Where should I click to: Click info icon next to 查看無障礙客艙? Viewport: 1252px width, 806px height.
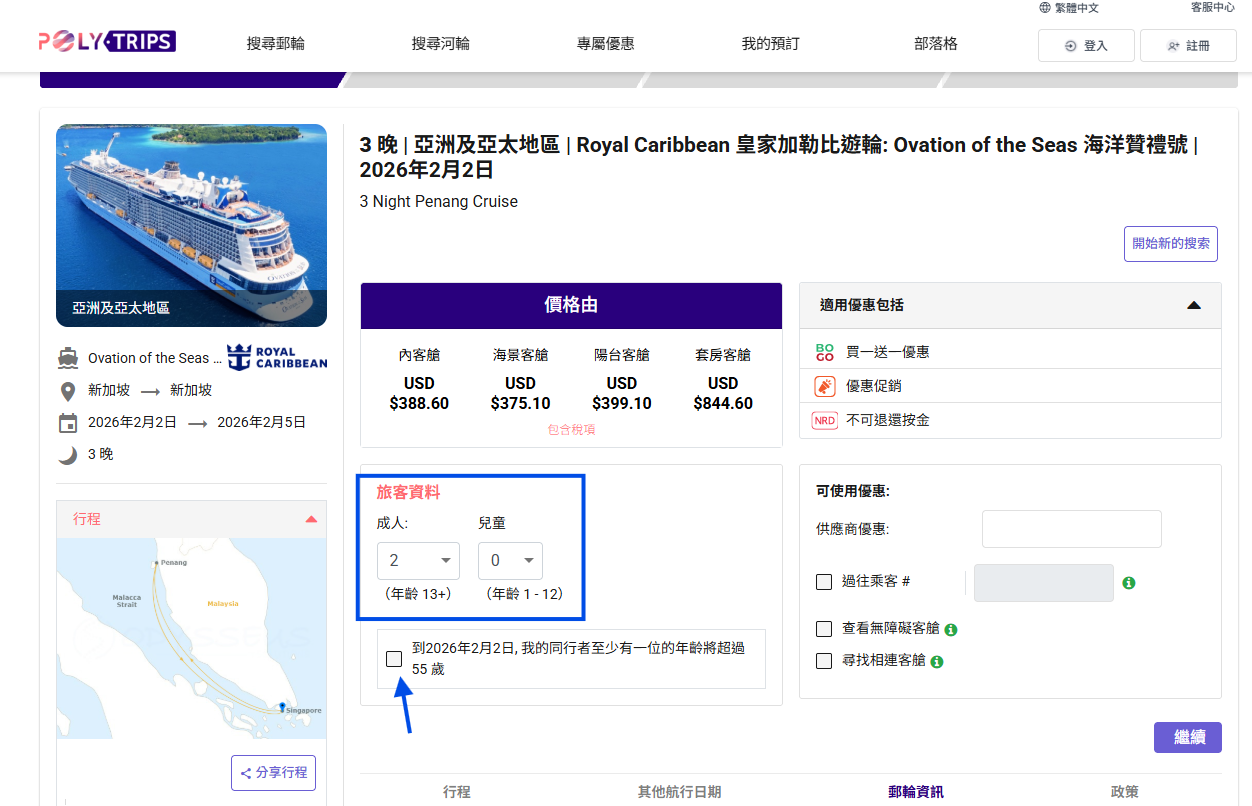coord(951,630)
